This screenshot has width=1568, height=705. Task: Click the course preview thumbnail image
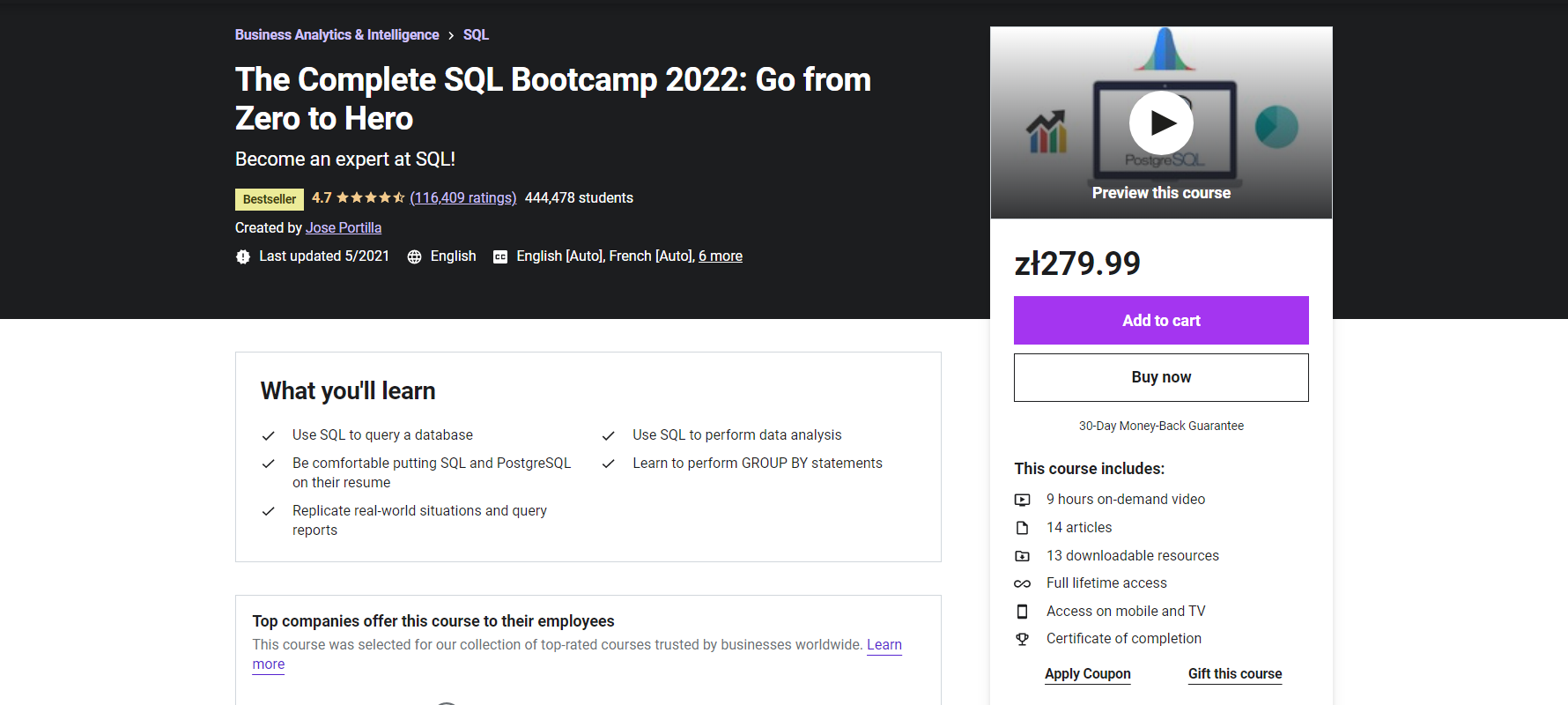click(x=1161, y=122)
